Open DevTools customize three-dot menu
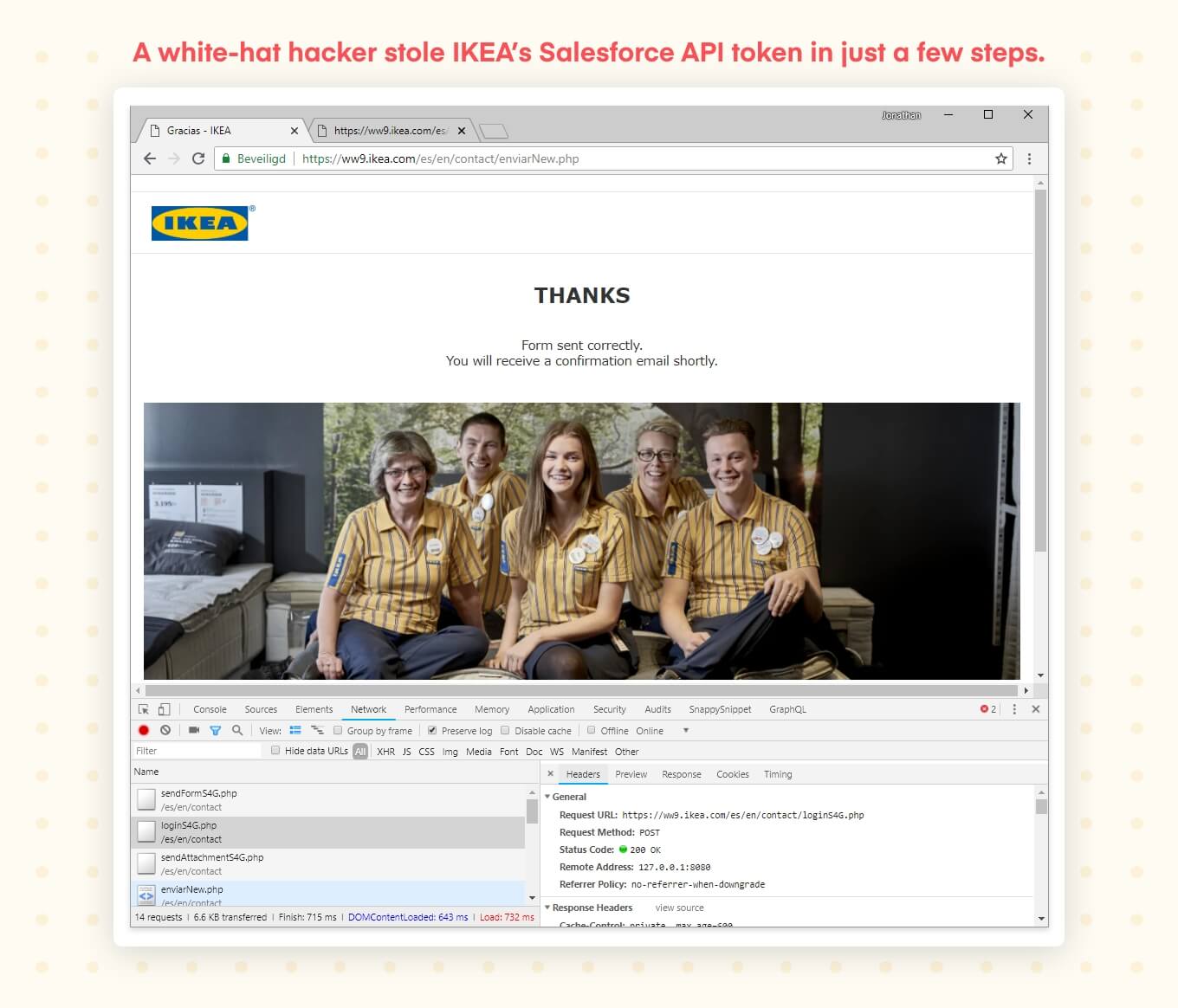The height and width of the screenshot is (1008, 1178). pos(1014,709)
